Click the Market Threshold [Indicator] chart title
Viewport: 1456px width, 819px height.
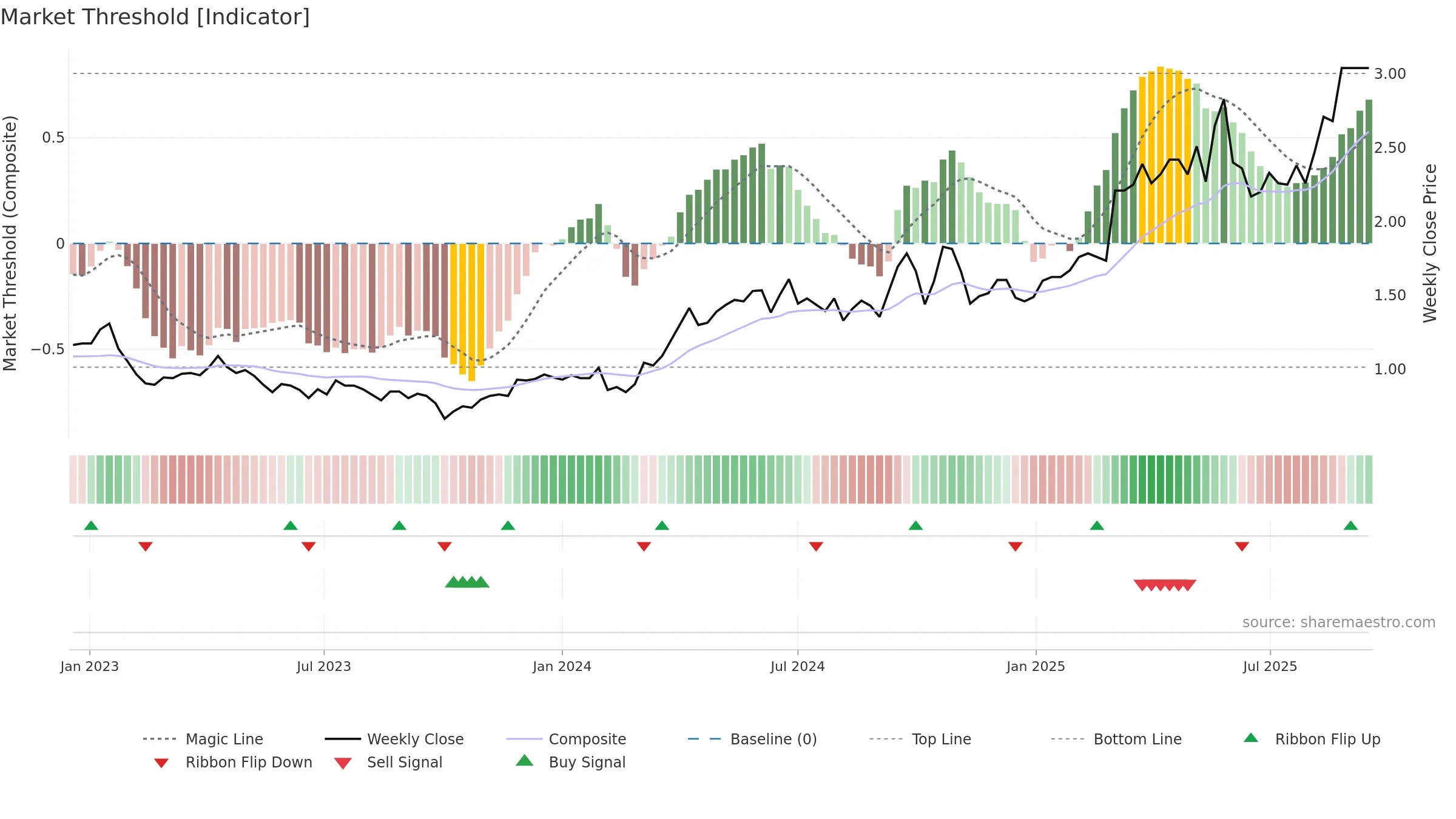point(155,17)
